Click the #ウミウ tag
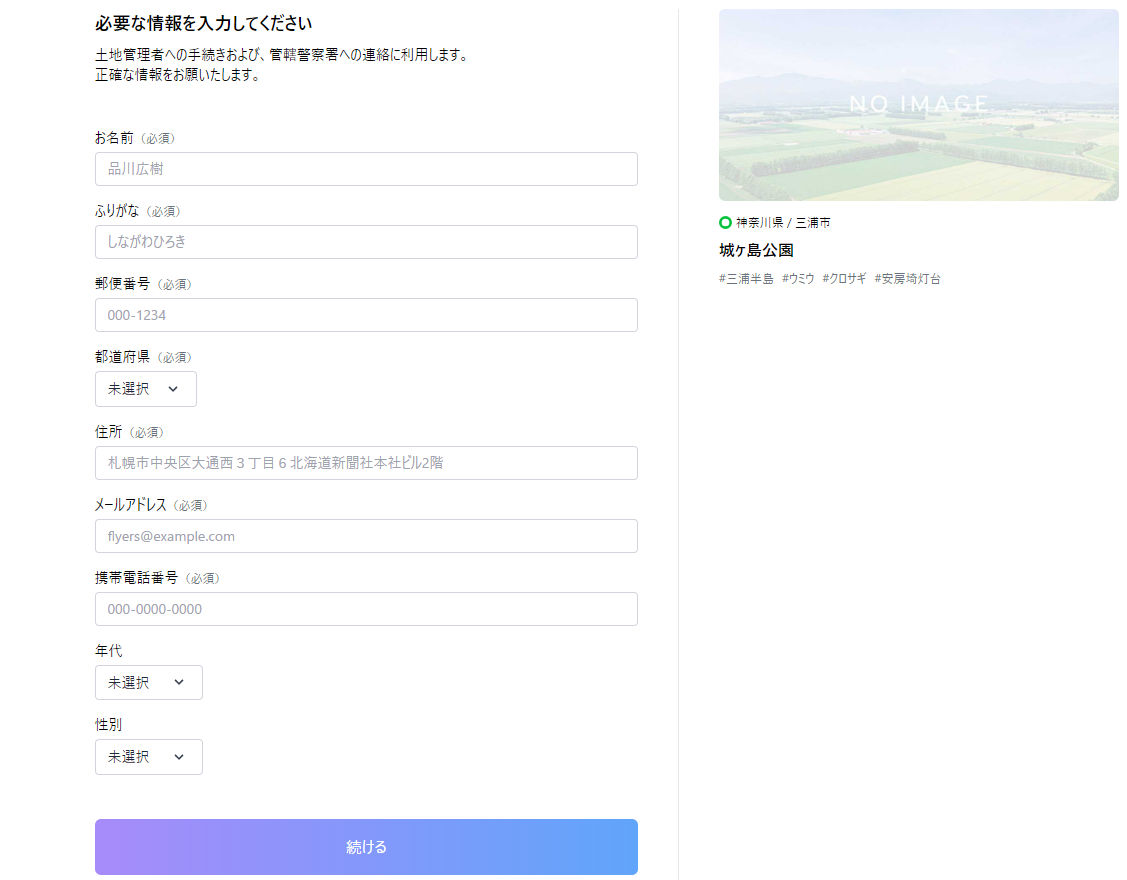This screenshot has height=880, width=1127. [798, 279]
